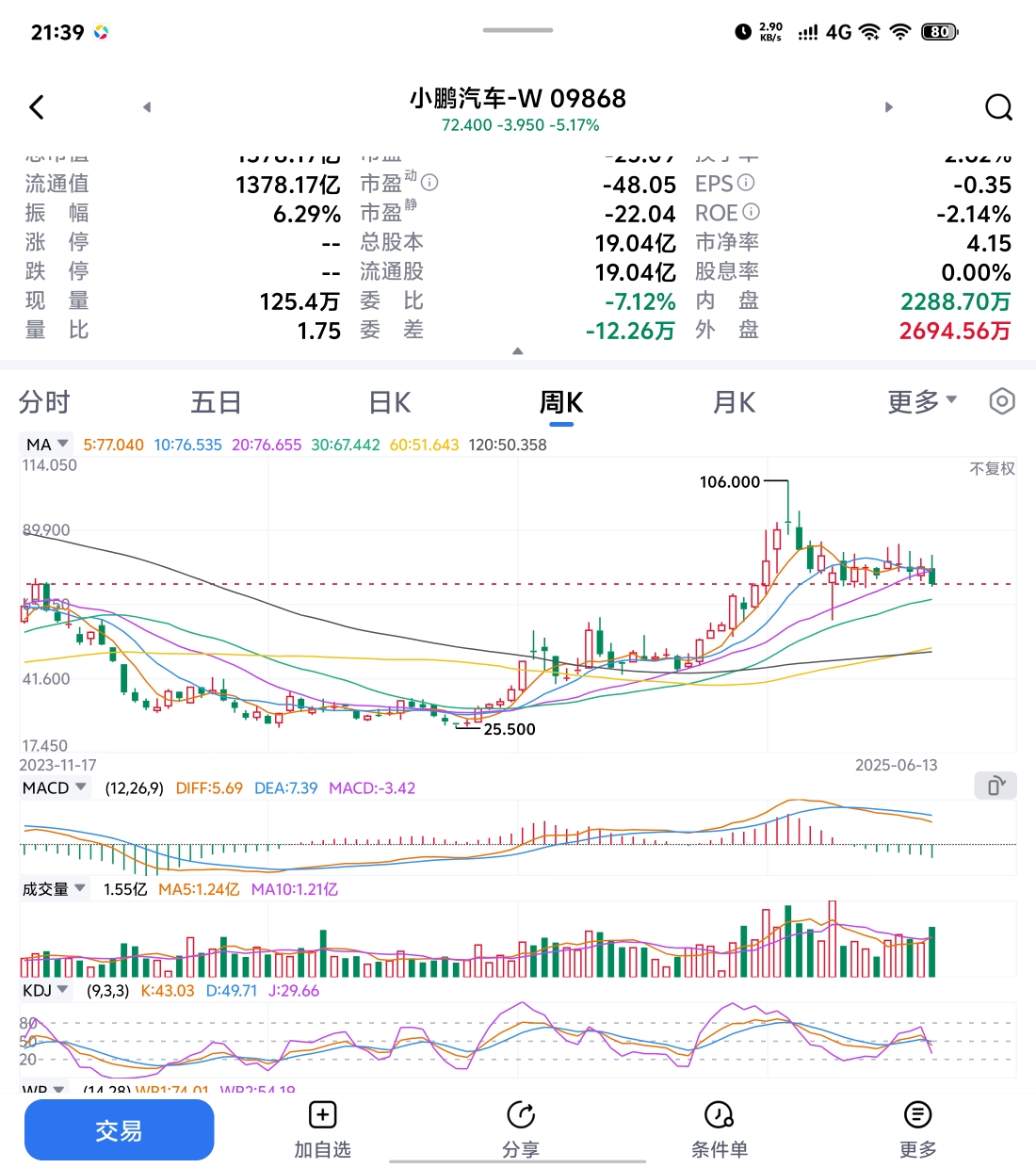This screenshot has width=1036, height=1168.
Task: Tap the 委差 -12.26万 value
Action: (x=630, y=331)
